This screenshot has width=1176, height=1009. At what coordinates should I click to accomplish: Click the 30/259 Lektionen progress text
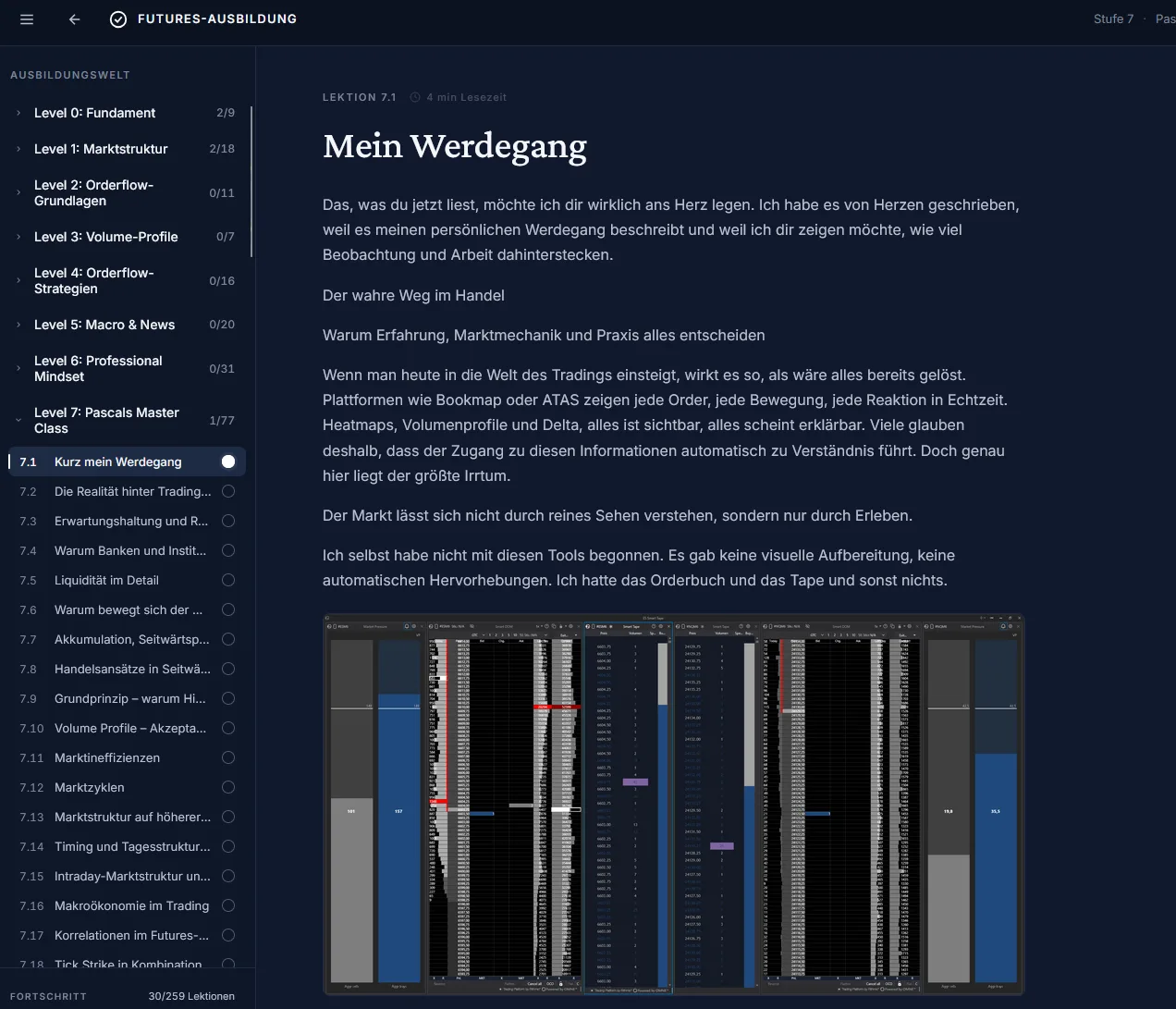(191, 996)
